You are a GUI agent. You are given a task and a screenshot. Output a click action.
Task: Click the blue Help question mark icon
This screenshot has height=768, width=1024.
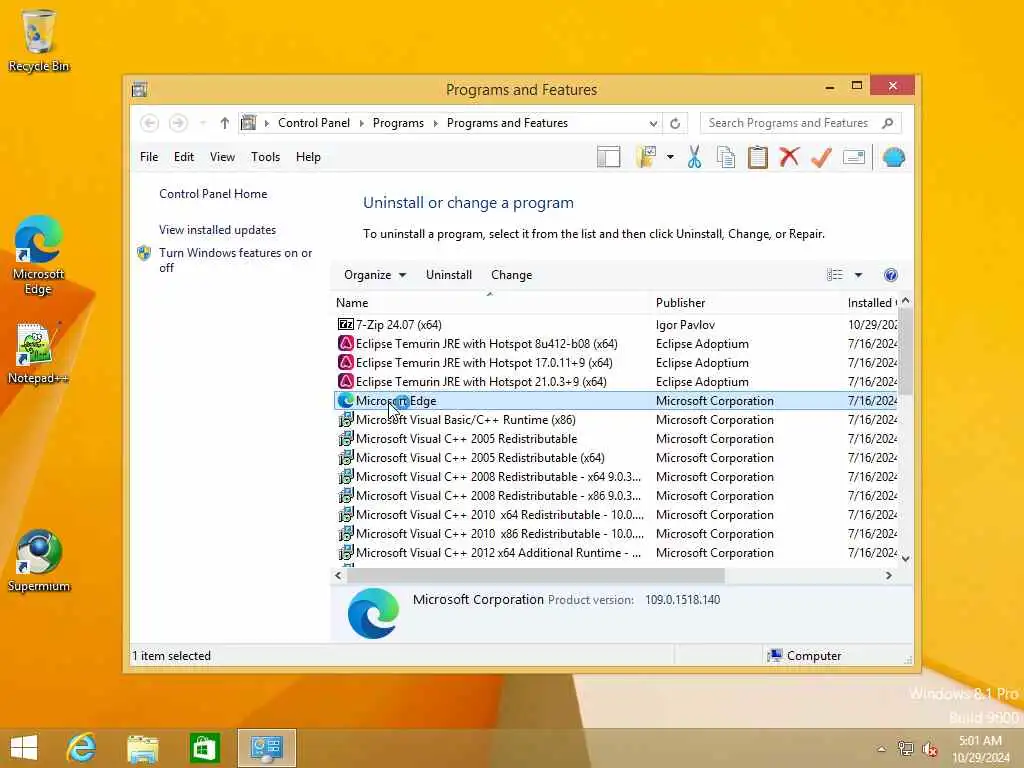coord(890,275)
